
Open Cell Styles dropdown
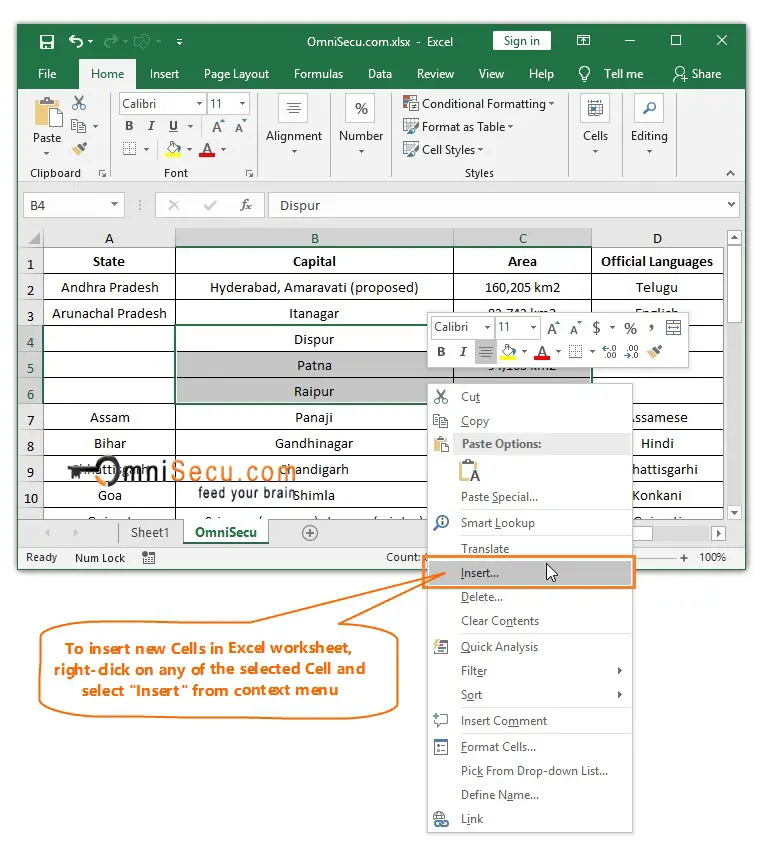pyautogui.click(x=443, y=149)
